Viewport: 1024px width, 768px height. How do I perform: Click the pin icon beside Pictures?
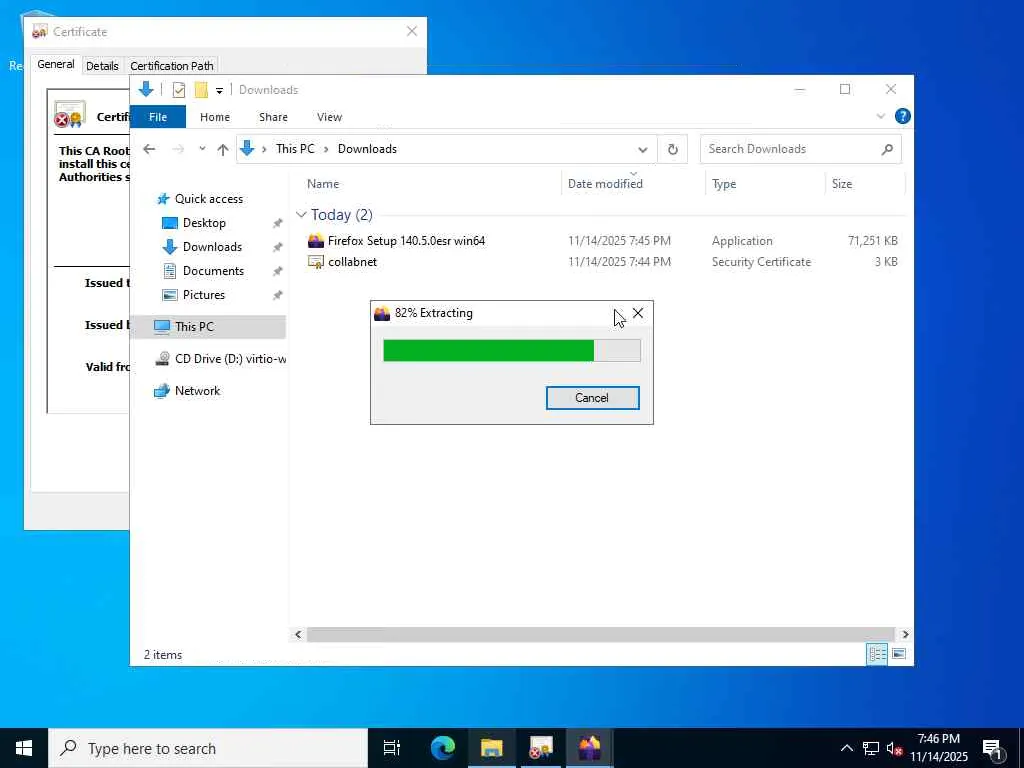tap(278, 295)
